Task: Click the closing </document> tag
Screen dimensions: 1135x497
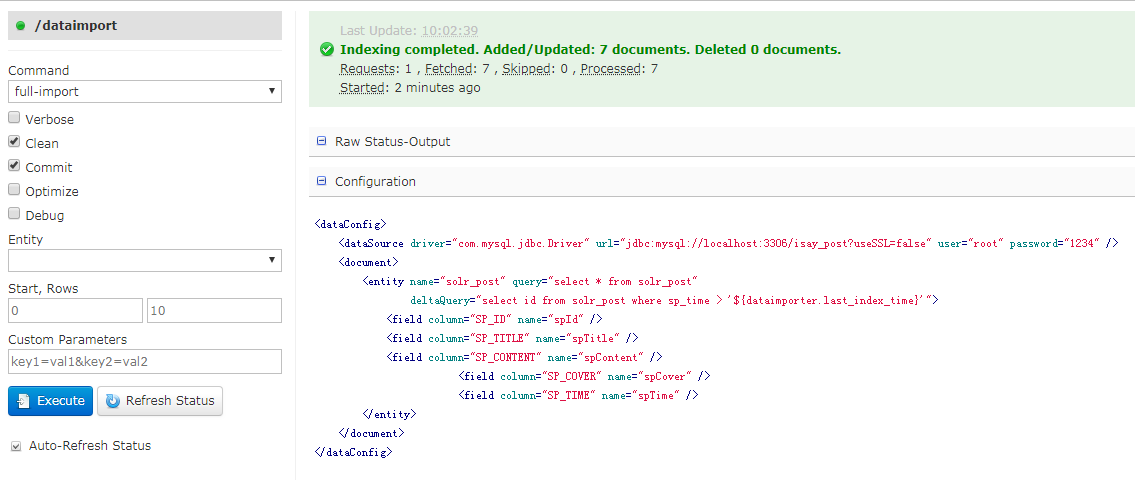Action: [x=371, y=433]
